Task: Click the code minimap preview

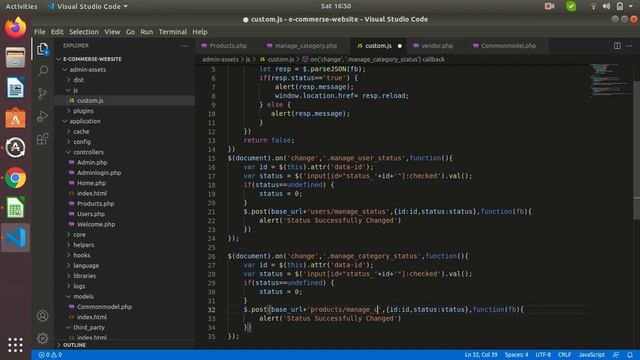Action: pyautogui.click(x=611, y=80)
